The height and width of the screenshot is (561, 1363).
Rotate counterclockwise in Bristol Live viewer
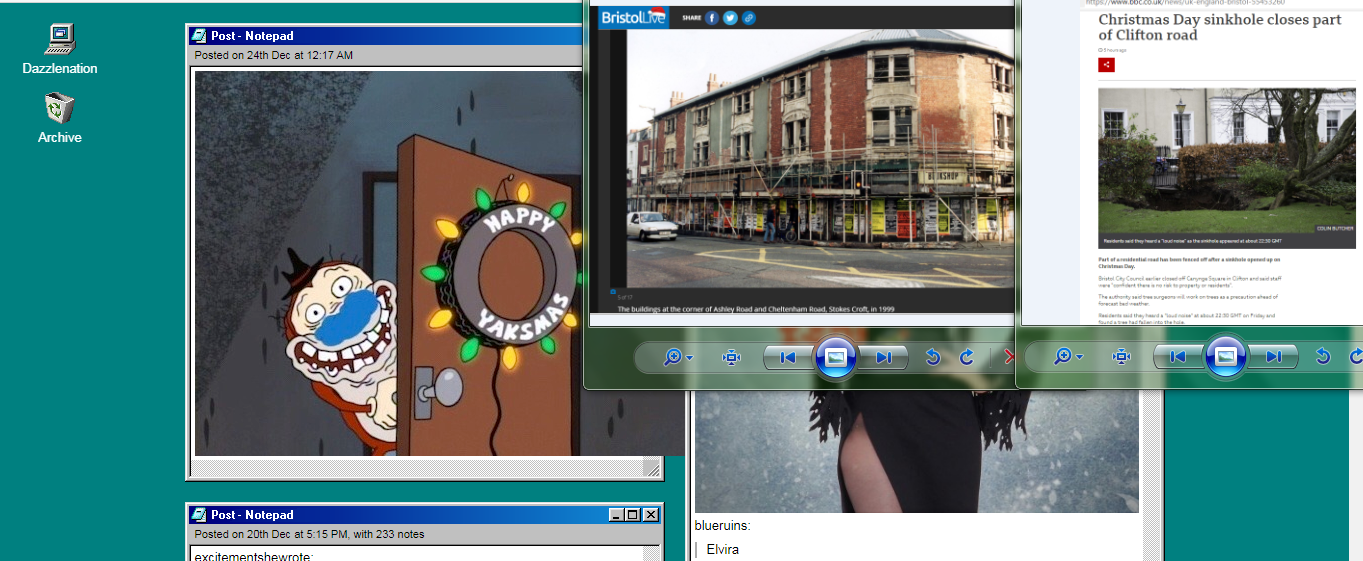click(933, 357)
